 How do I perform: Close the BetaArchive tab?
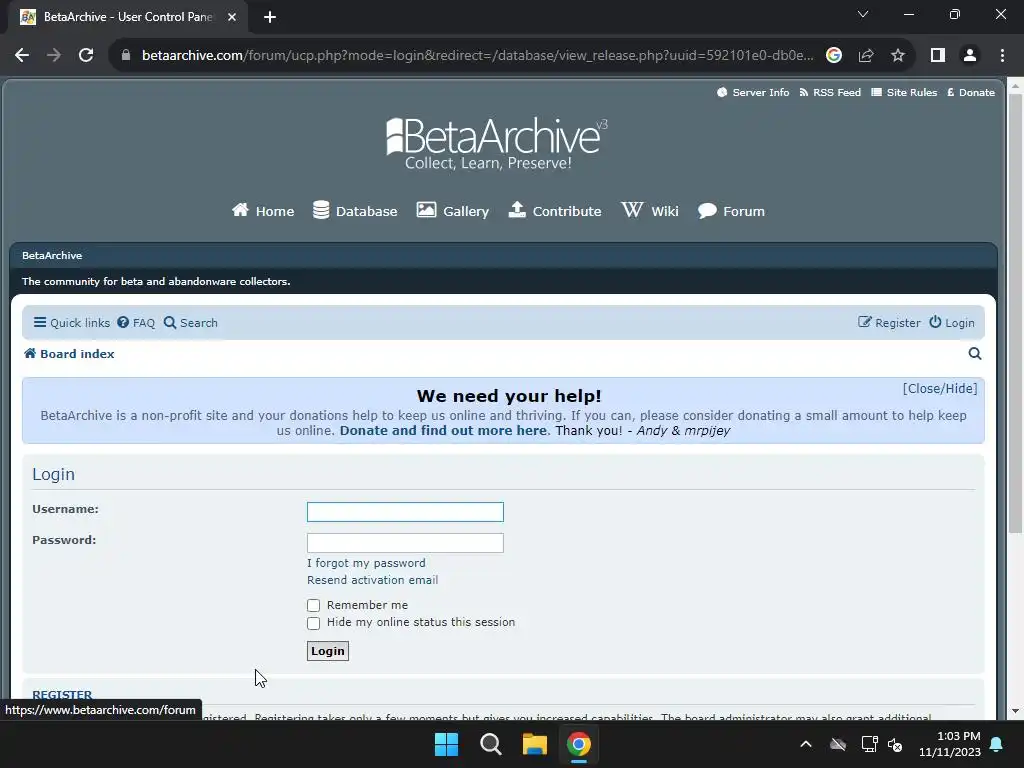coord(232,17)
